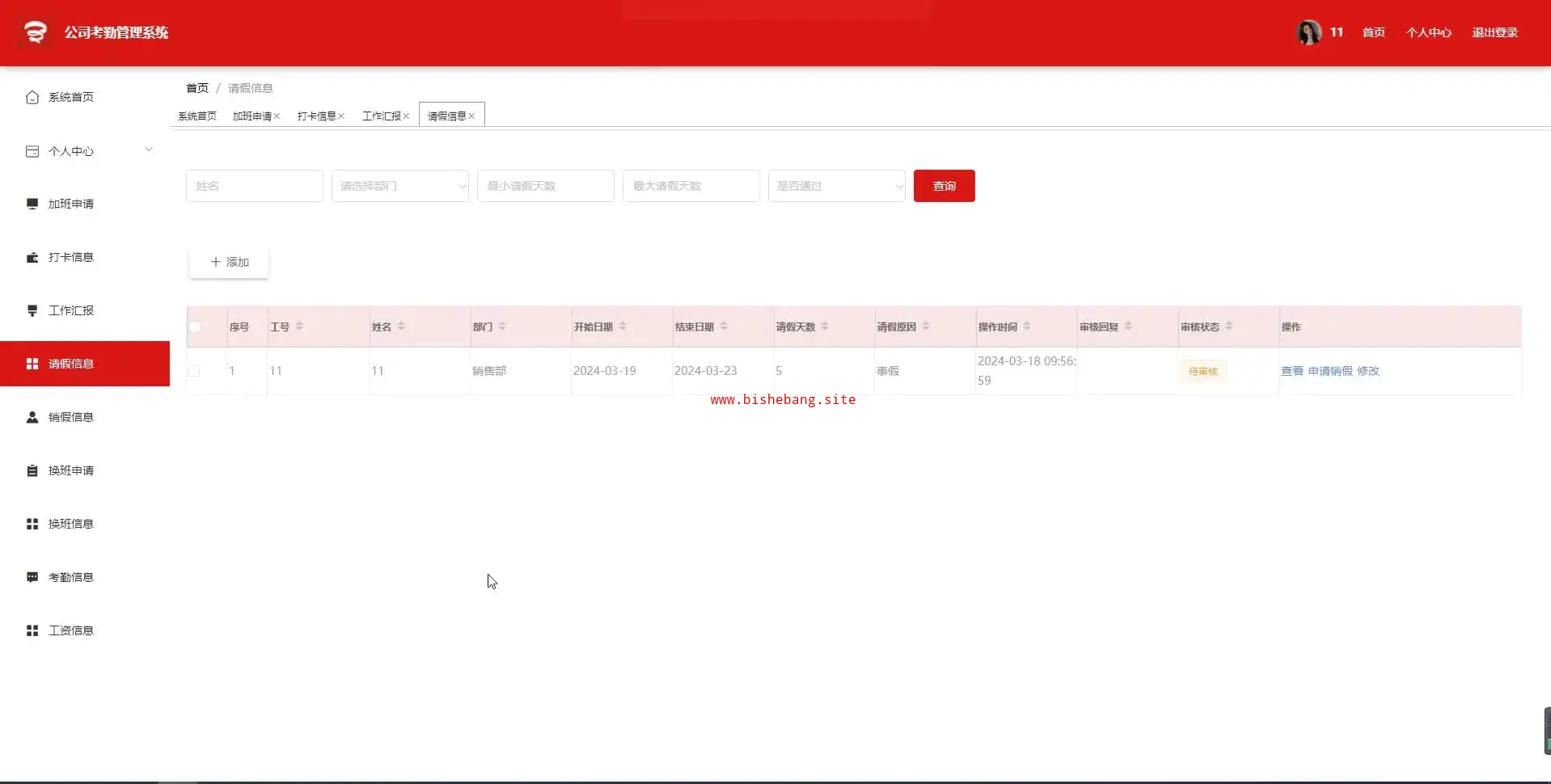
Task: Click 查看 link in row 1
Action: point(1292,371)
